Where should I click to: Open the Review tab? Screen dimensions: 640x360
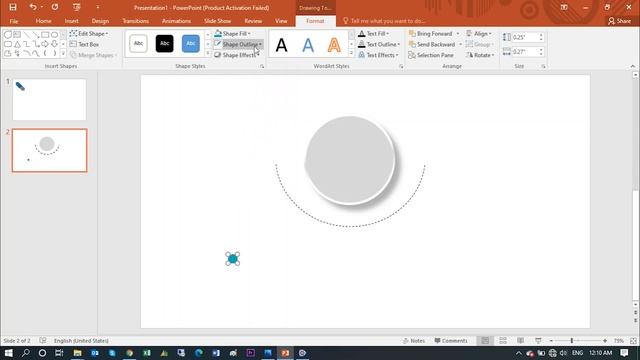tap(253, 21)
